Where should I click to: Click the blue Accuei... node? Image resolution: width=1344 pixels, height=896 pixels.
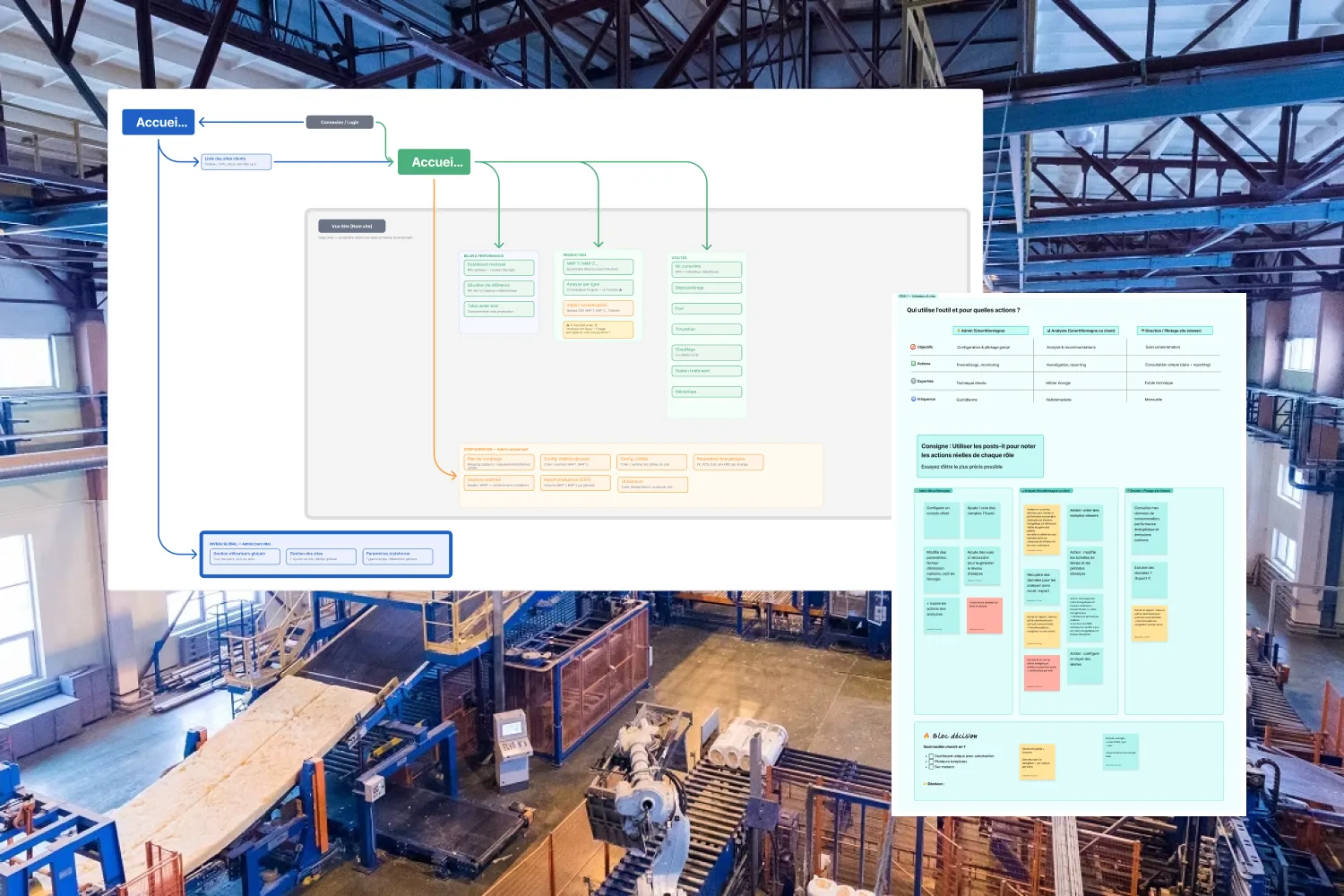click(159, 122)
